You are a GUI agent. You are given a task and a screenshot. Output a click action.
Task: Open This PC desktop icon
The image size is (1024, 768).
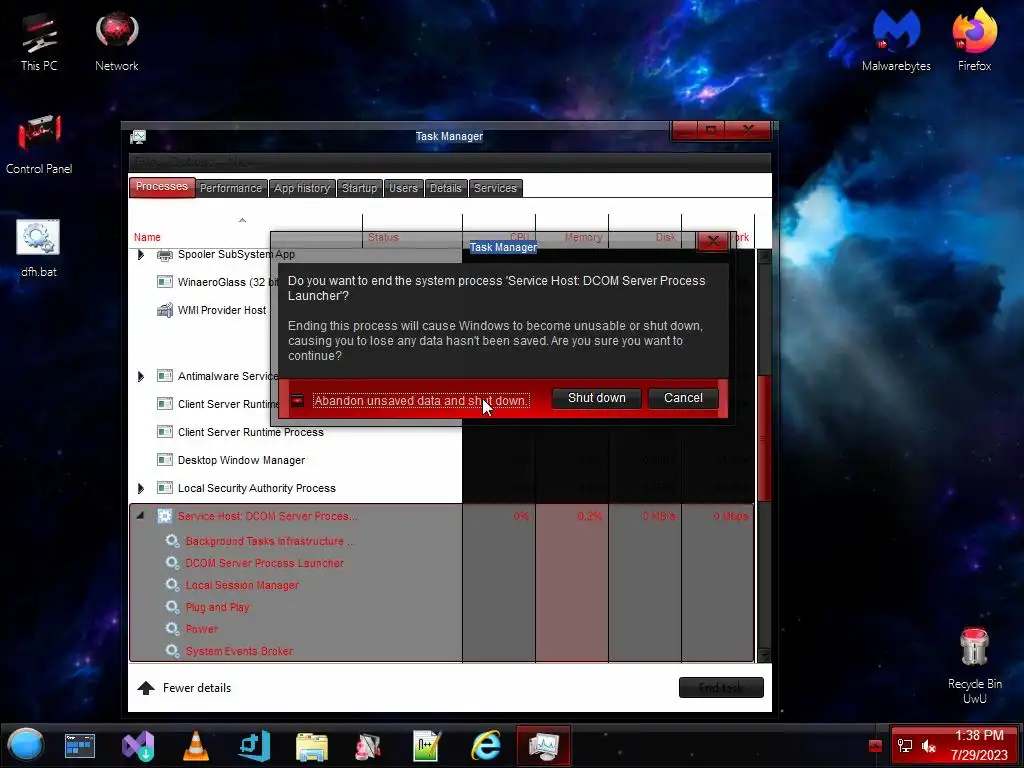(39, 42)
